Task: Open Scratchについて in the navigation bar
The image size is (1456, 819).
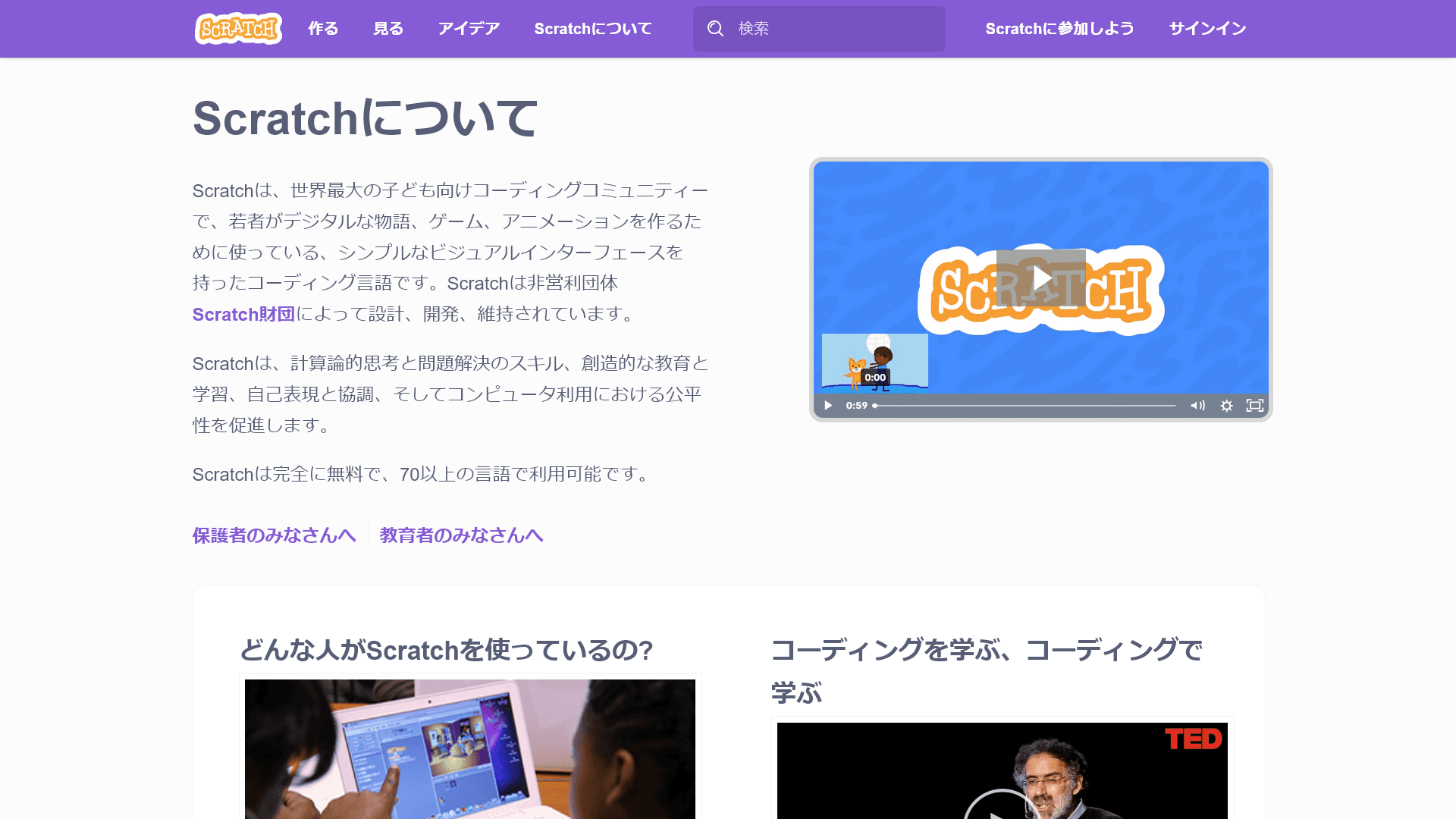Action: pyautogui.click(x=593, y=29)
